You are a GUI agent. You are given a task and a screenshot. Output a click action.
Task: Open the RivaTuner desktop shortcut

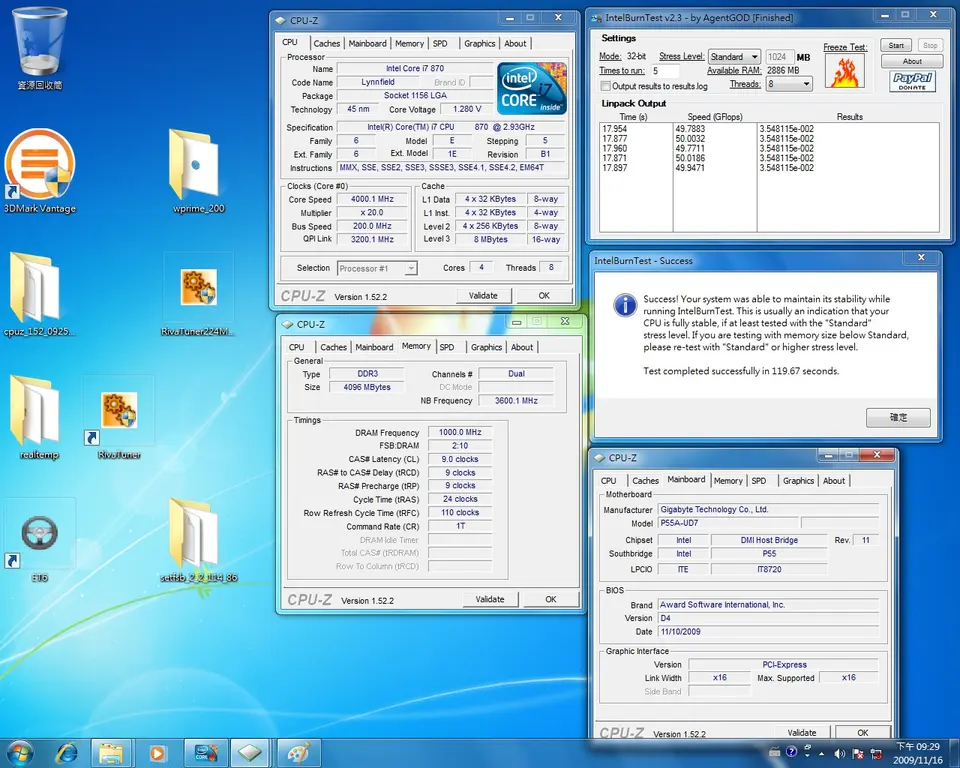[x=119, y=410]
